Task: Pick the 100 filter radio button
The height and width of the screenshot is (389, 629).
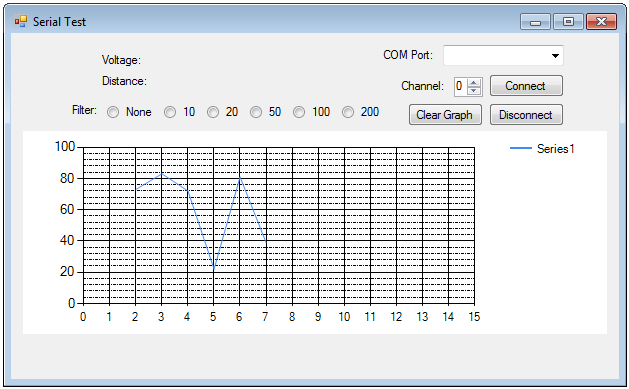Action: (299, 112)
